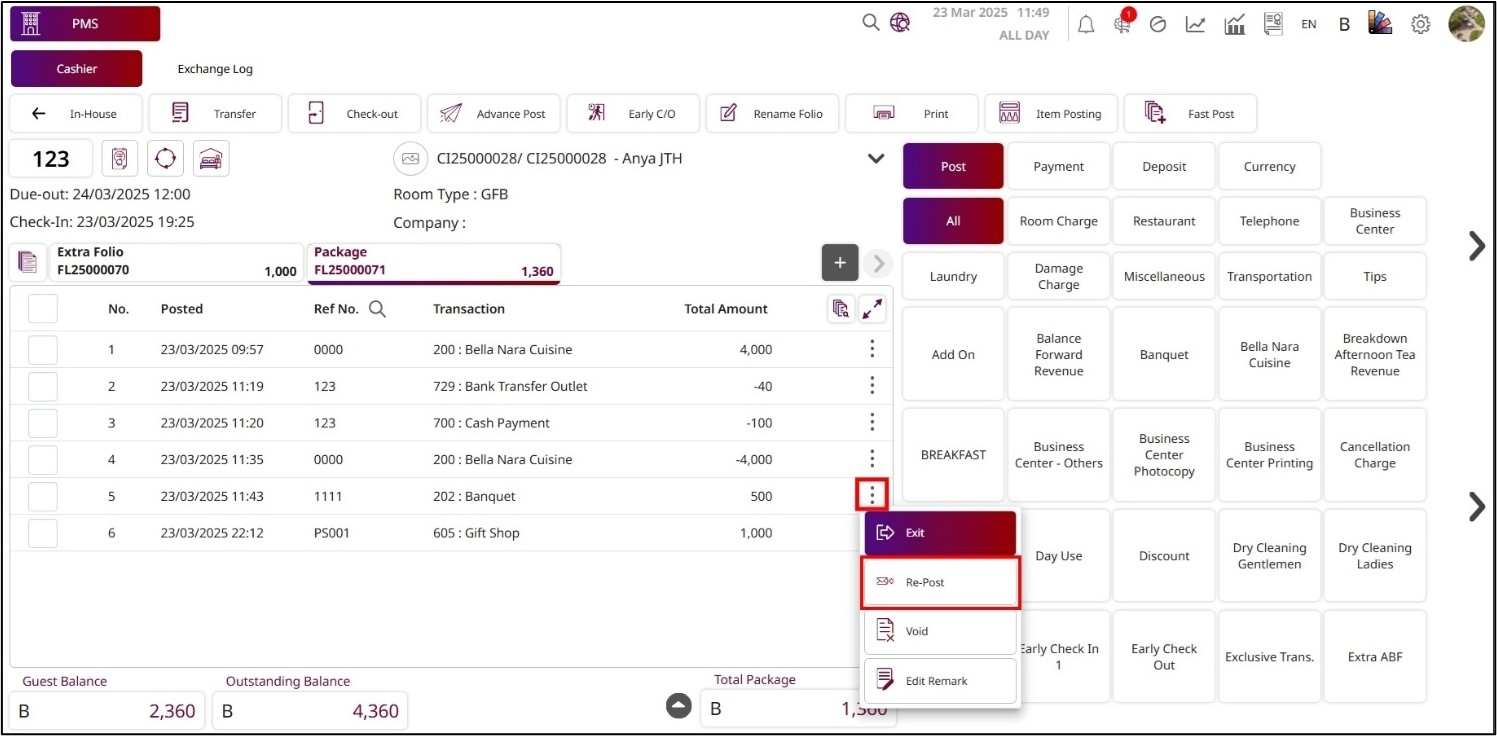Open the settings gear icon
Screen dimensions: 1497x736
[x=1420, y=25]
